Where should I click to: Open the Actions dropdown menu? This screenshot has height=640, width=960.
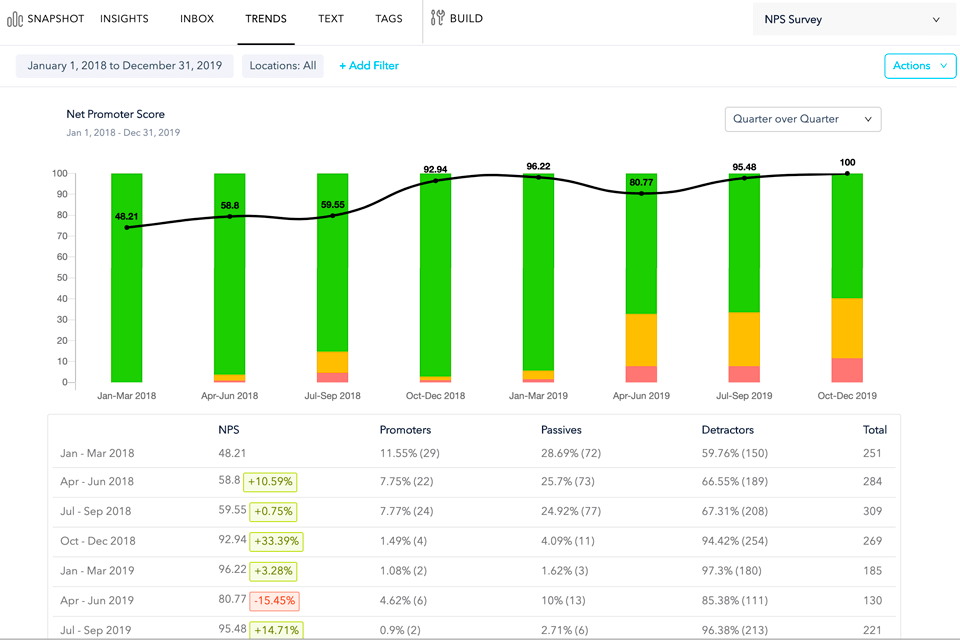pyautogui.click(x=920, y=66)
